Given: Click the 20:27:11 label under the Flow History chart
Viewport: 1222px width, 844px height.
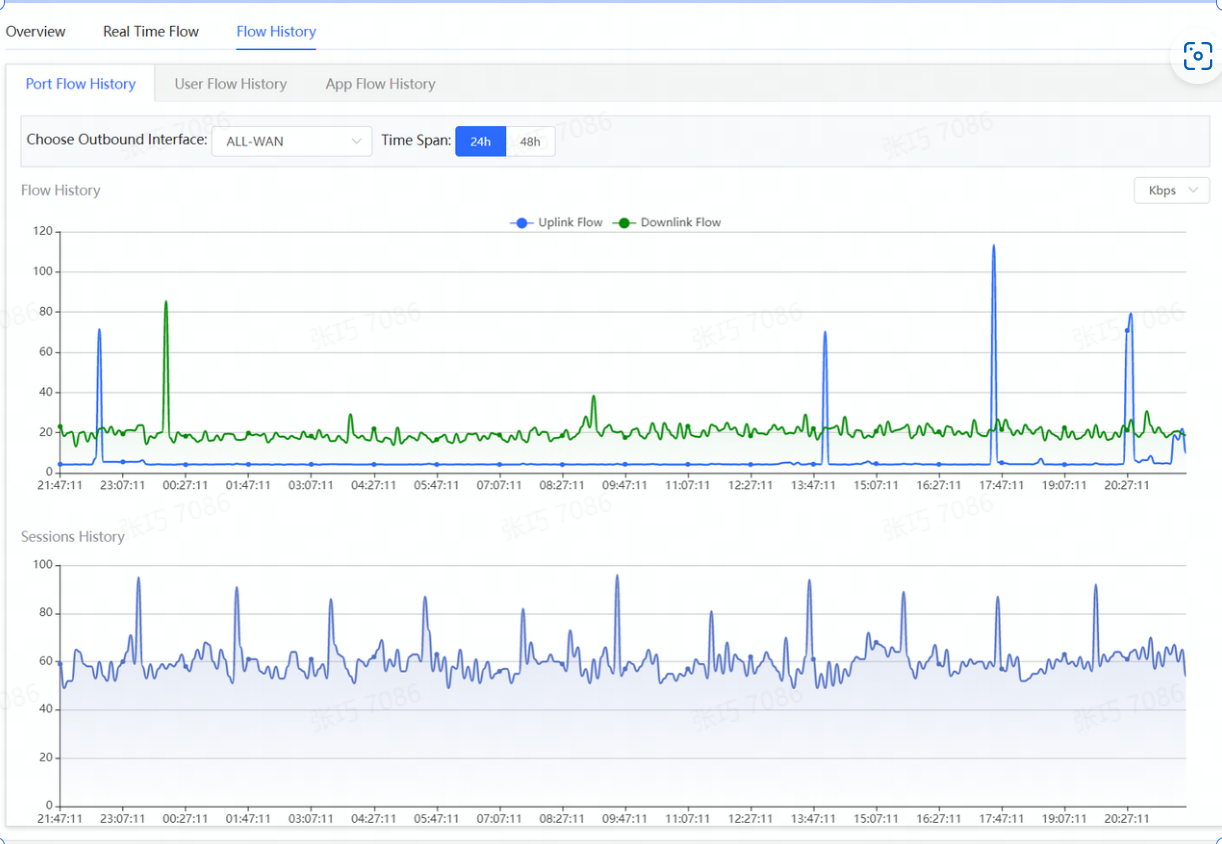Looking at the screenshot, I should [x=1127, y=485].
